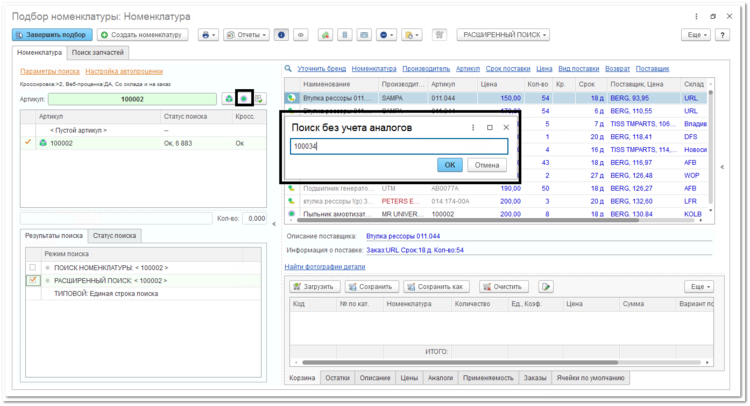The width and height of the screenshot is (750, 406).
Task: Click the card icon left of blue circle dropdown
Action: point(364,35)
